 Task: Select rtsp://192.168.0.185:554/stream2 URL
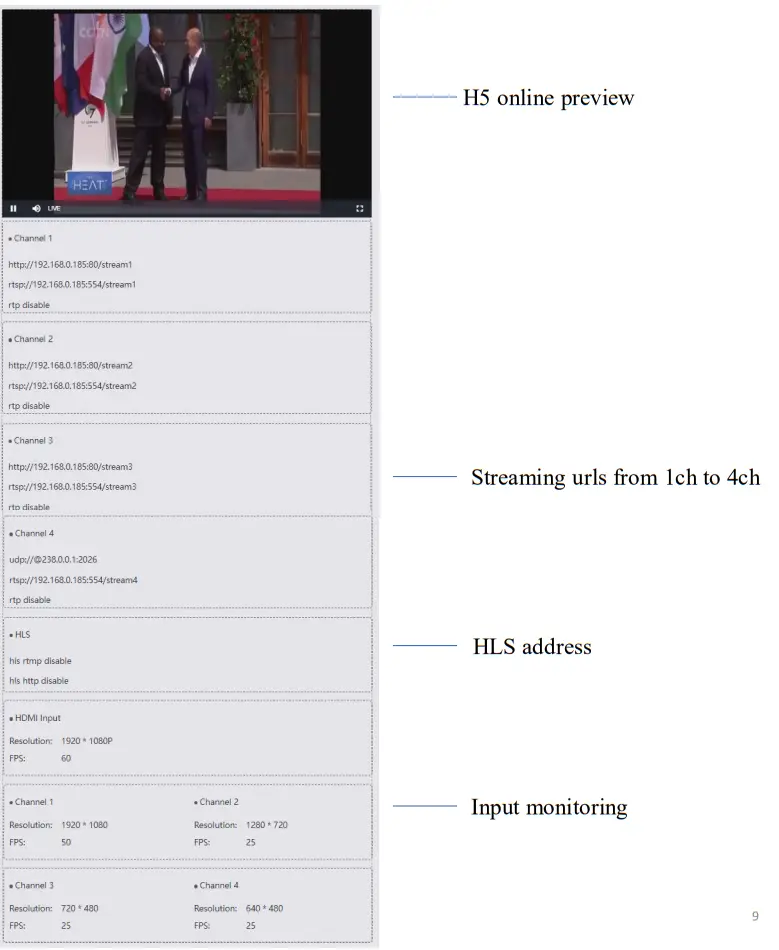point(73,386)
